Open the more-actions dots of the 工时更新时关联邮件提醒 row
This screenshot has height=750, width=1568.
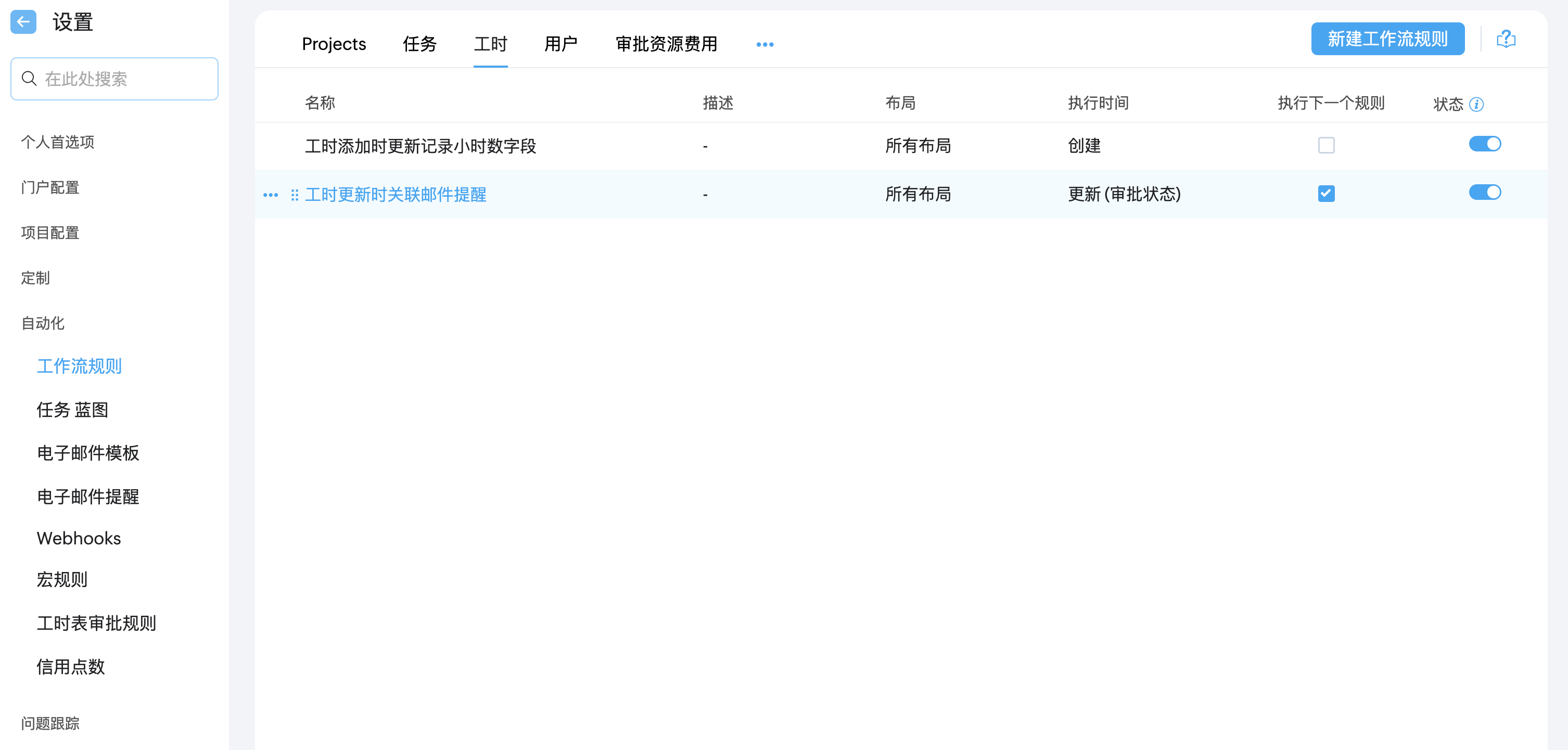coord(270,195)
